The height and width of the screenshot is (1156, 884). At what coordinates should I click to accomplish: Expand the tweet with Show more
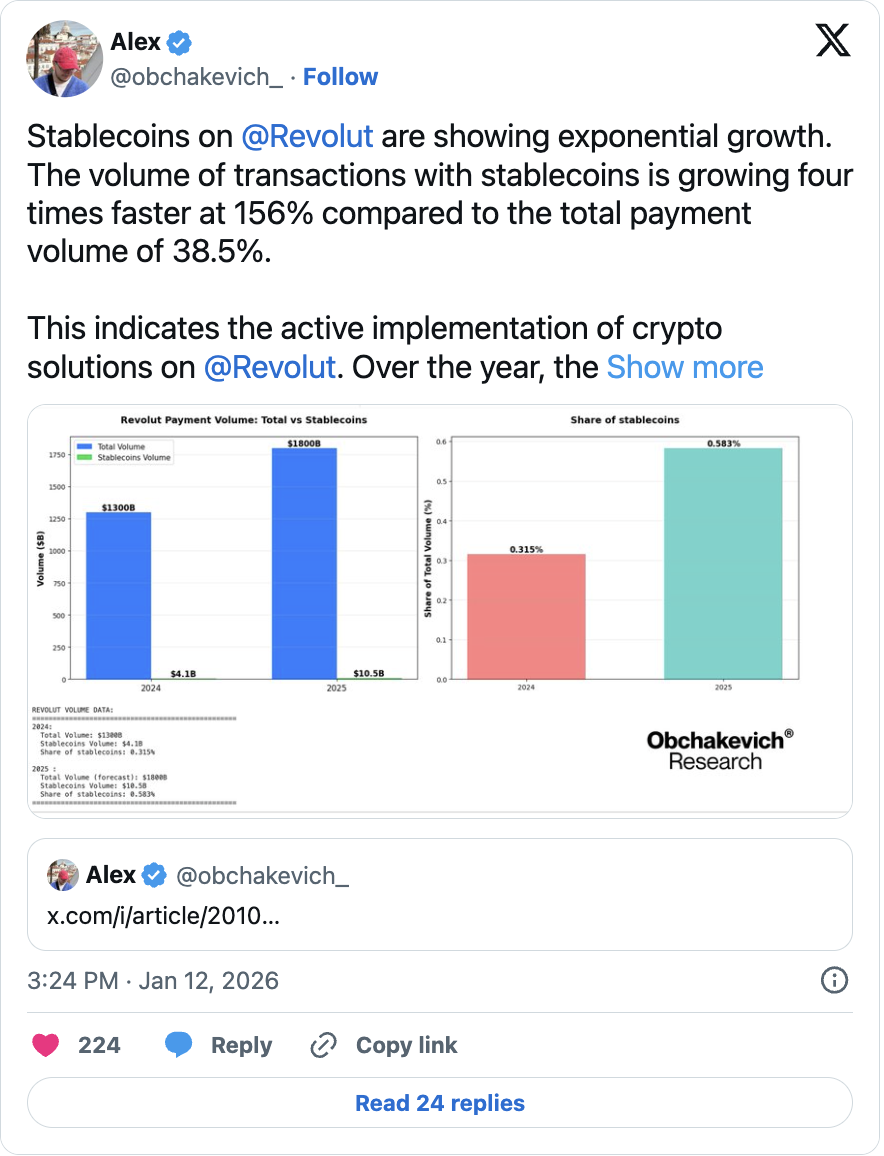685,367
